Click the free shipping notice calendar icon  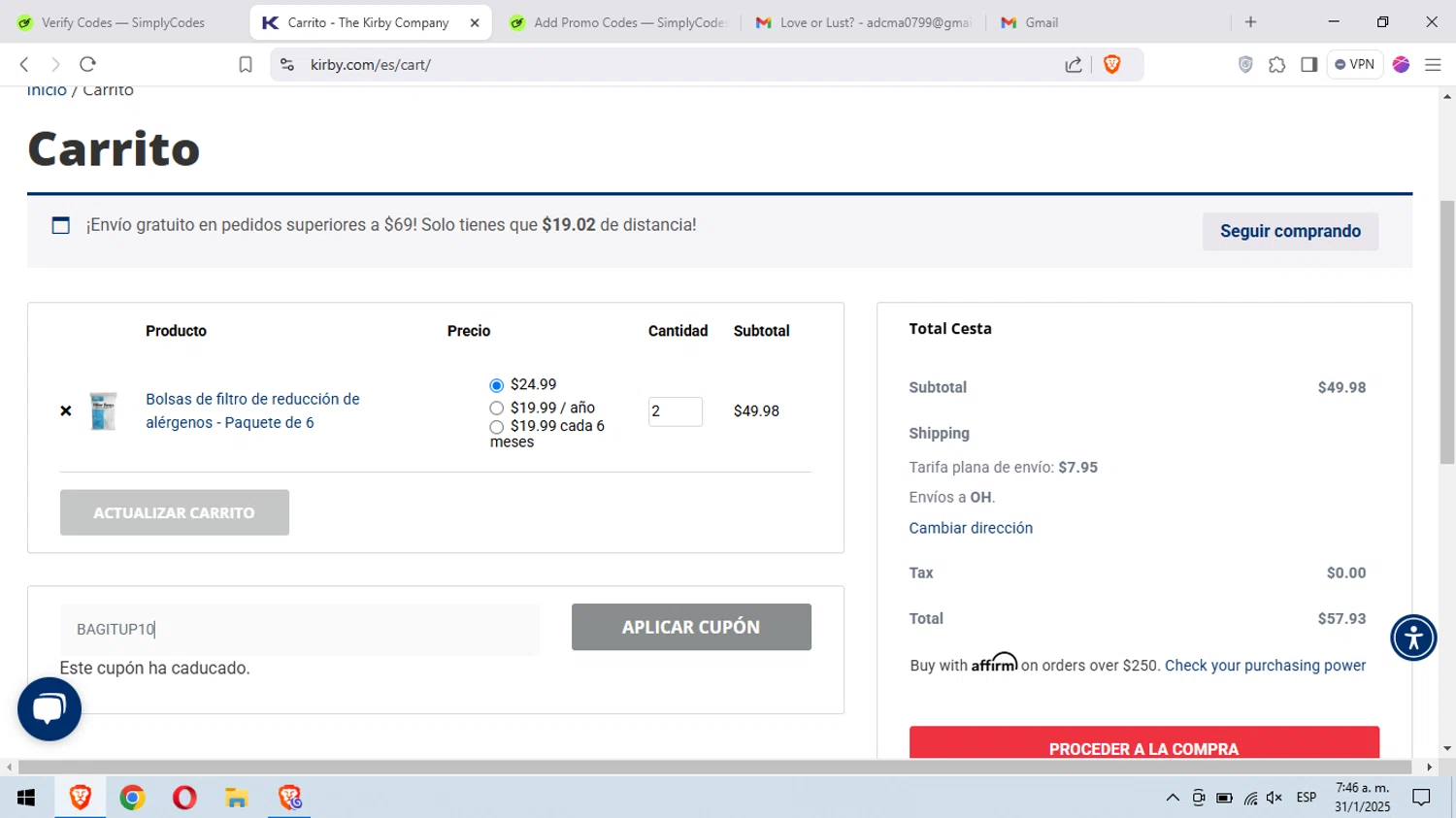tap(60, 225)
